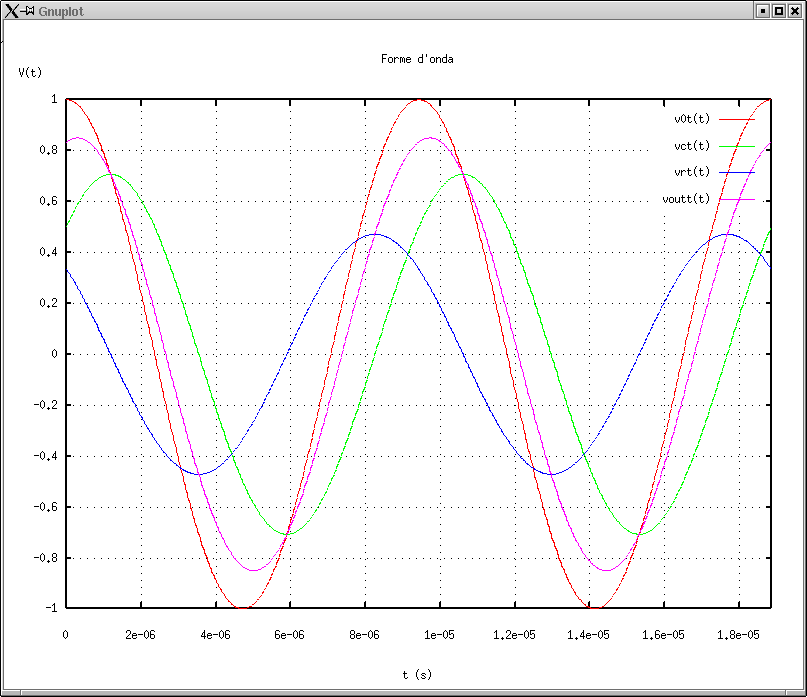This screenshot has width=807, height=697.
Task: Click the 0.8 y-axis tick label
Action: coord(48,150)
